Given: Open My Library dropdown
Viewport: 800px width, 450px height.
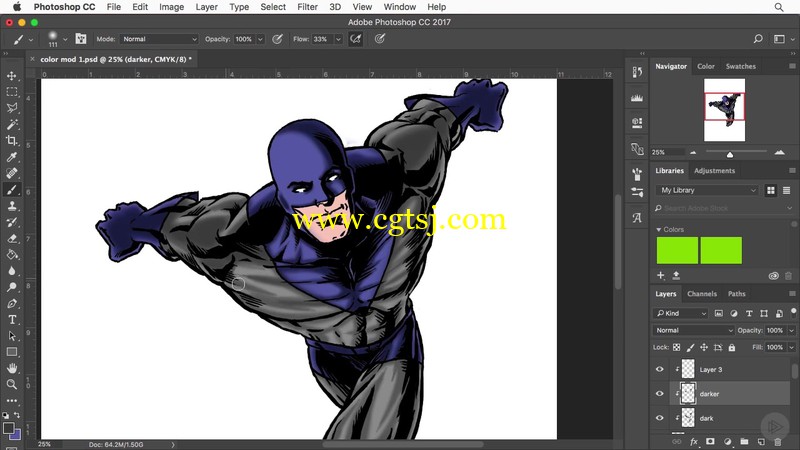Looking at the screenshot, I should pyautogui.click(x=707, y=190).
